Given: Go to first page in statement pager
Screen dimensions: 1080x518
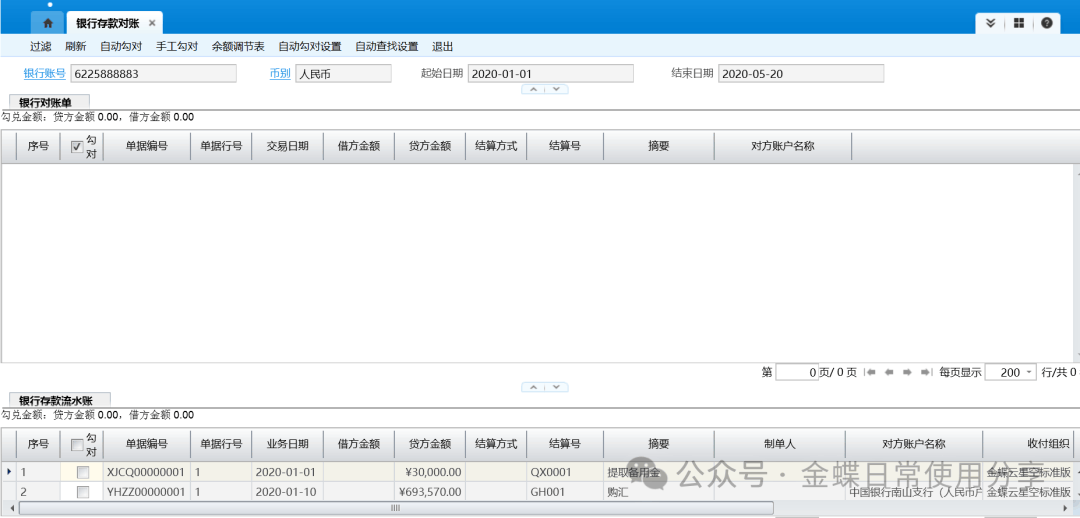Looking at the screenshot, I should pyautogui.click(x=871, y=372).
